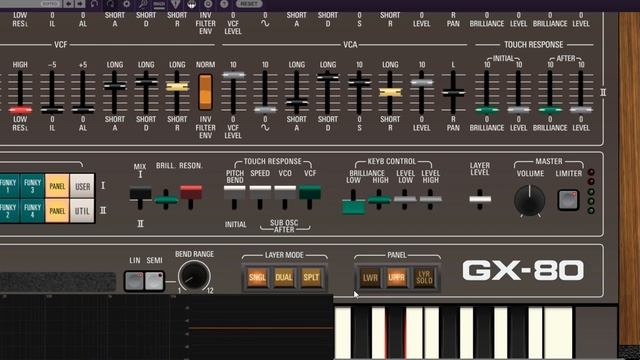Click the VCF decay D slider handle
The width and height of the screenshot is (640, 360).
(x=146, y=82)
